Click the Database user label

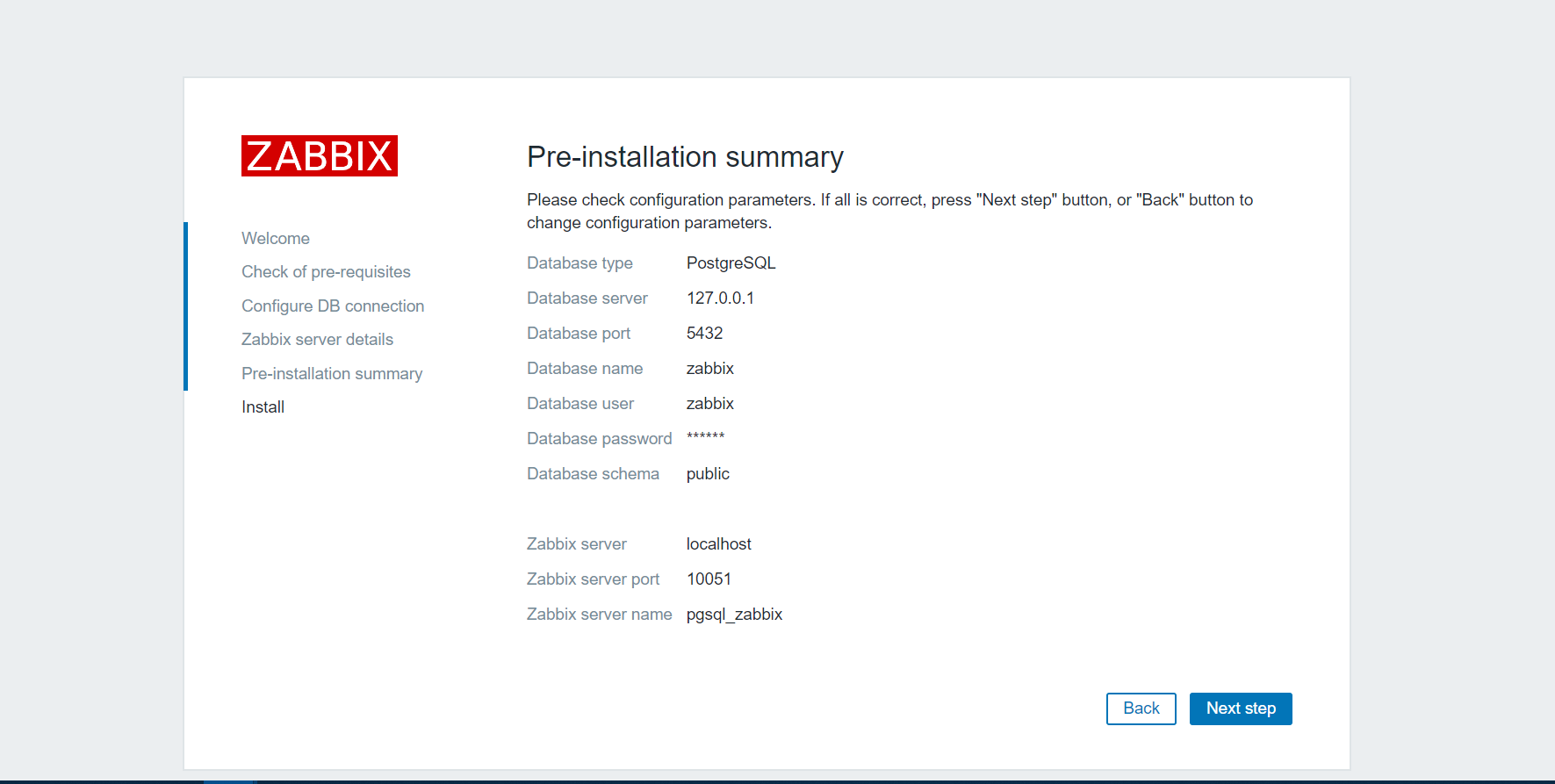coord(580,404)
